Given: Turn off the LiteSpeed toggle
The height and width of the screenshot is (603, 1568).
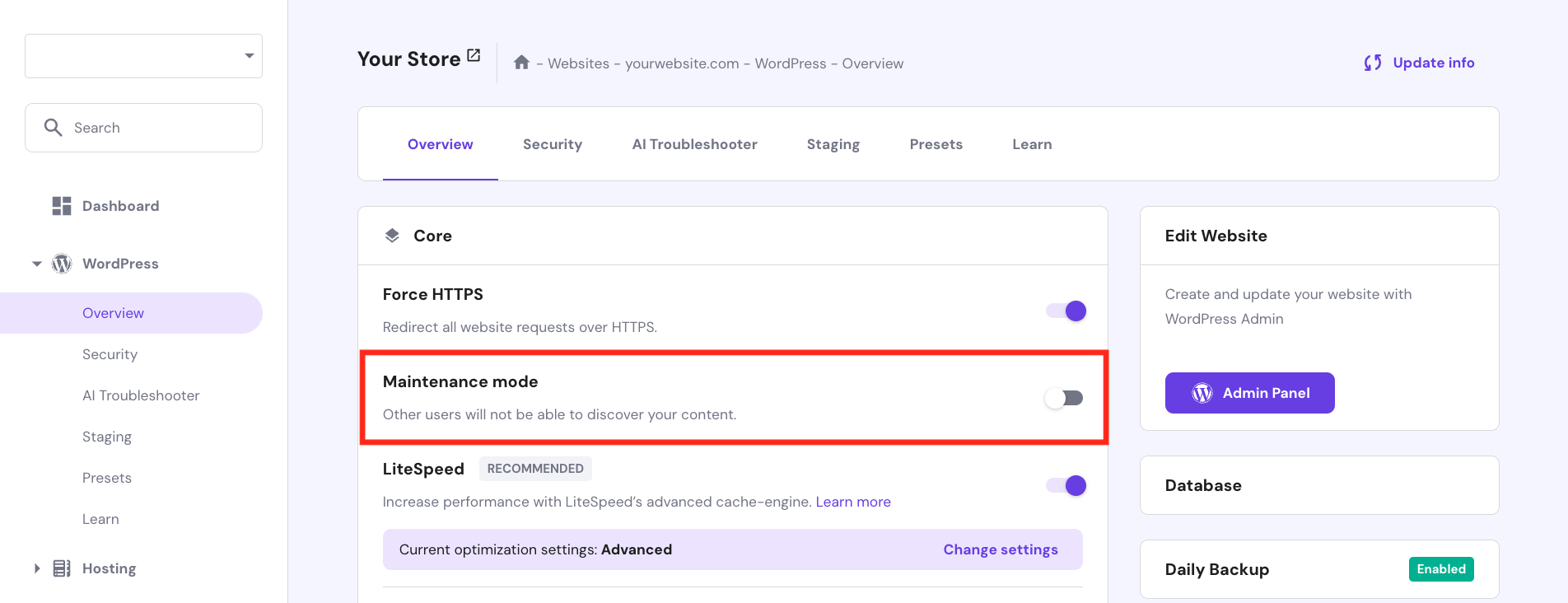Looking at the screenshot, I should (x=1065, y=485).
